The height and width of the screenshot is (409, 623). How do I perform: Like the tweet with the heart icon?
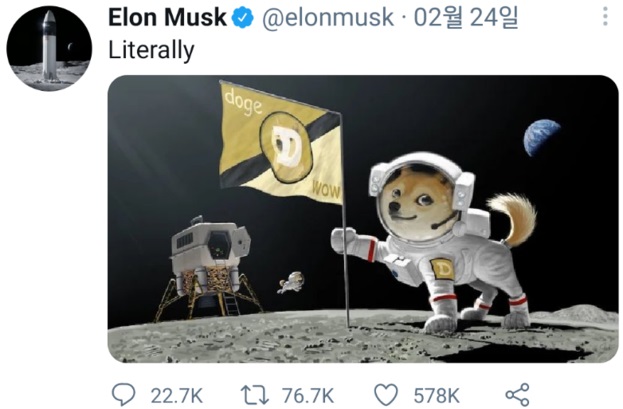[386, 395]
